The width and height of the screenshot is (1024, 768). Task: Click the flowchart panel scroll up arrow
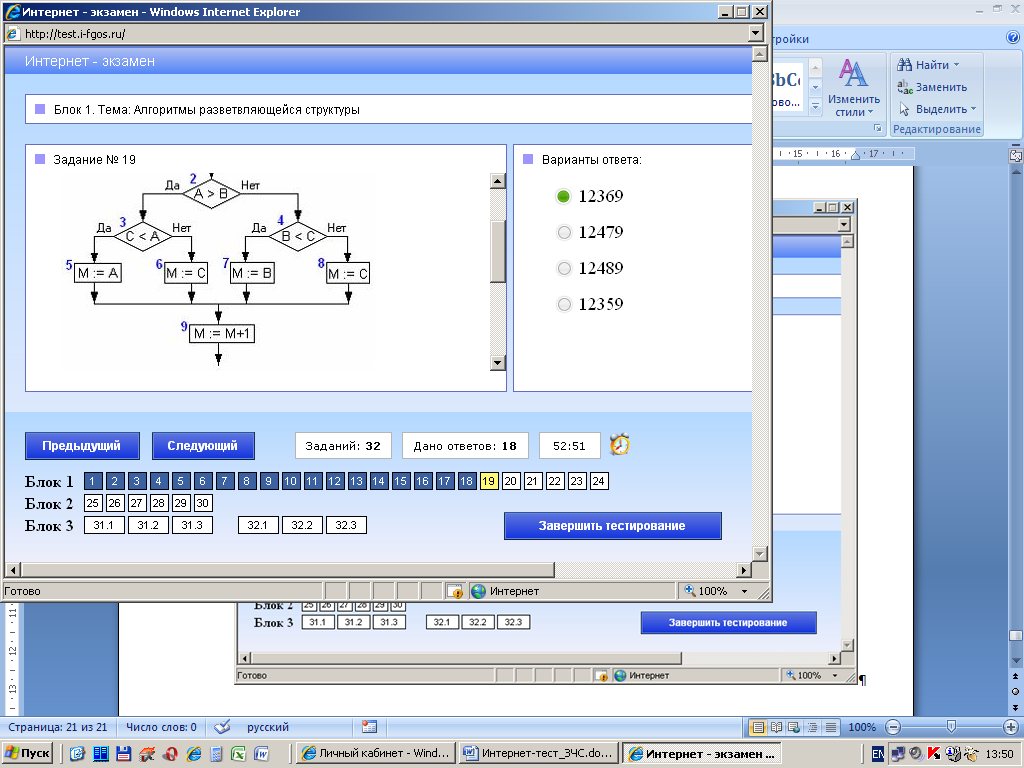(498, 181)
